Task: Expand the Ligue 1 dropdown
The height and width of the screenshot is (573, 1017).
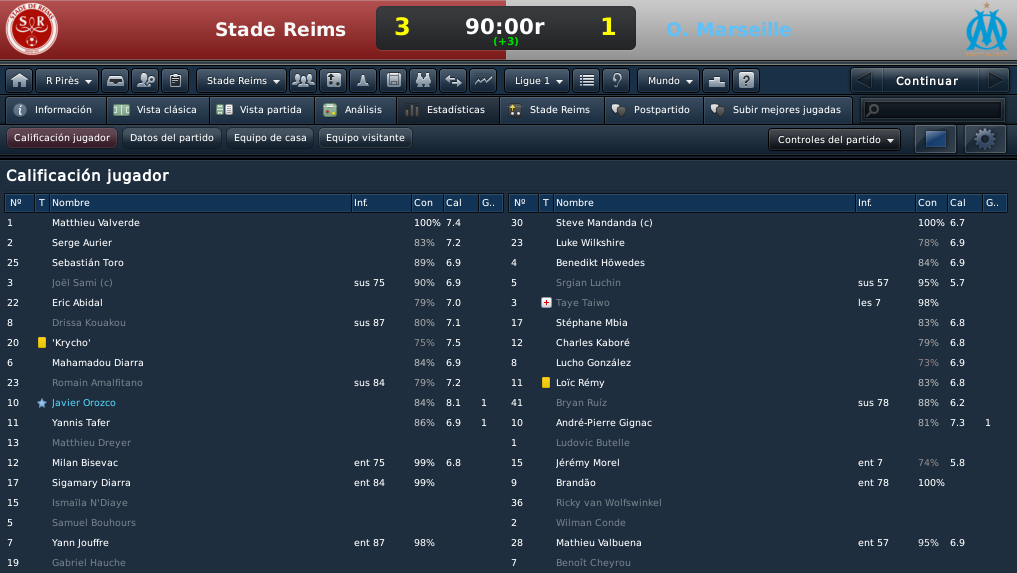Action: [537, 80]
